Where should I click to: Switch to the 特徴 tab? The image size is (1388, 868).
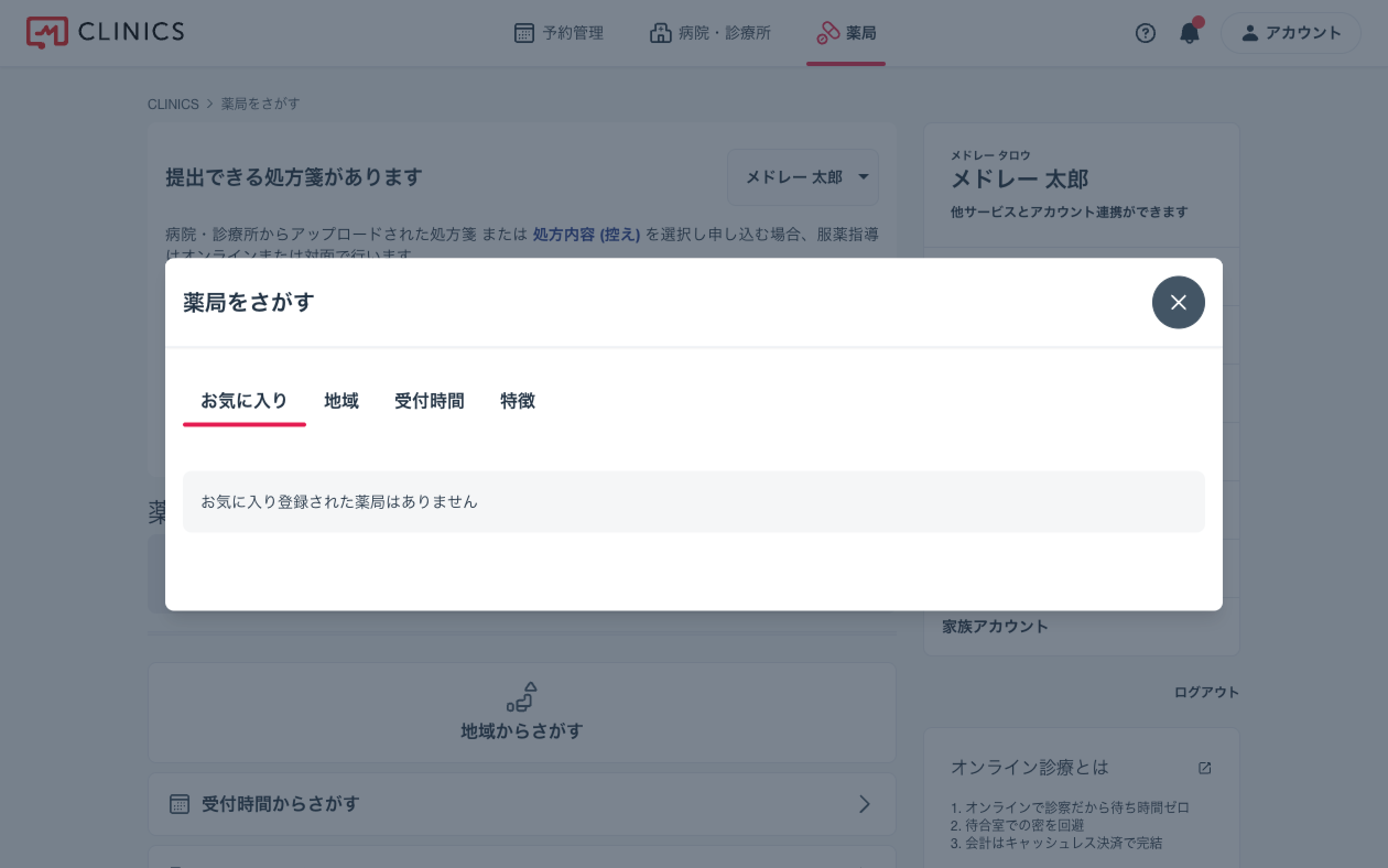517,401
